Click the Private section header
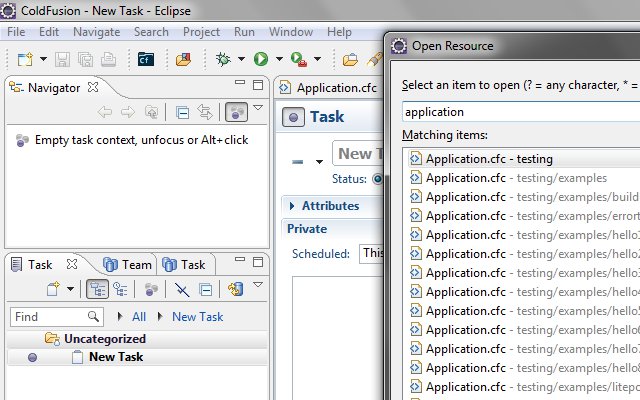640x400 pixels. point(307,229)
